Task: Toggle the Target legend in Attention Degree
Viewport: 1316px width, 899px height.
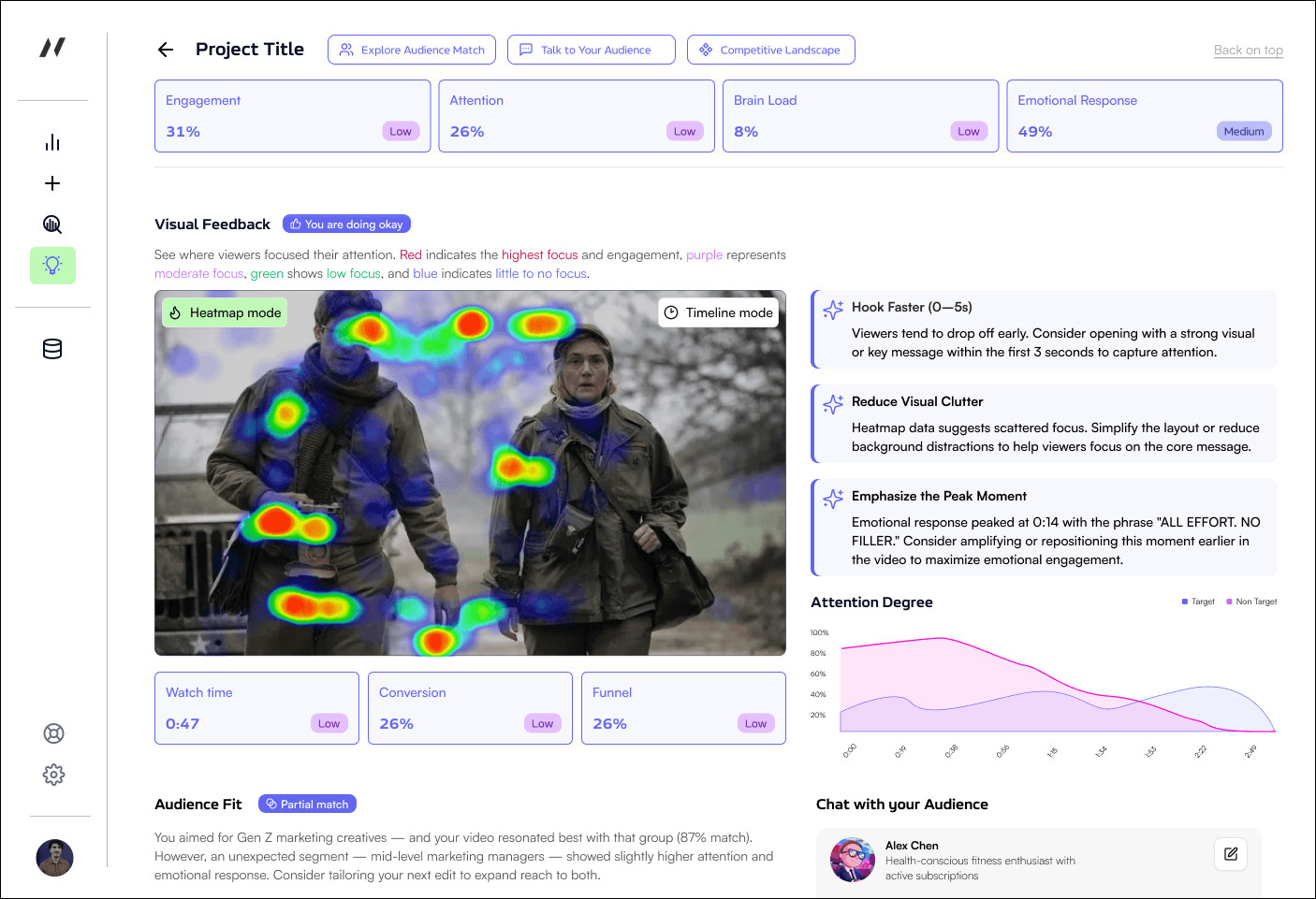Action: [1198, 602]
